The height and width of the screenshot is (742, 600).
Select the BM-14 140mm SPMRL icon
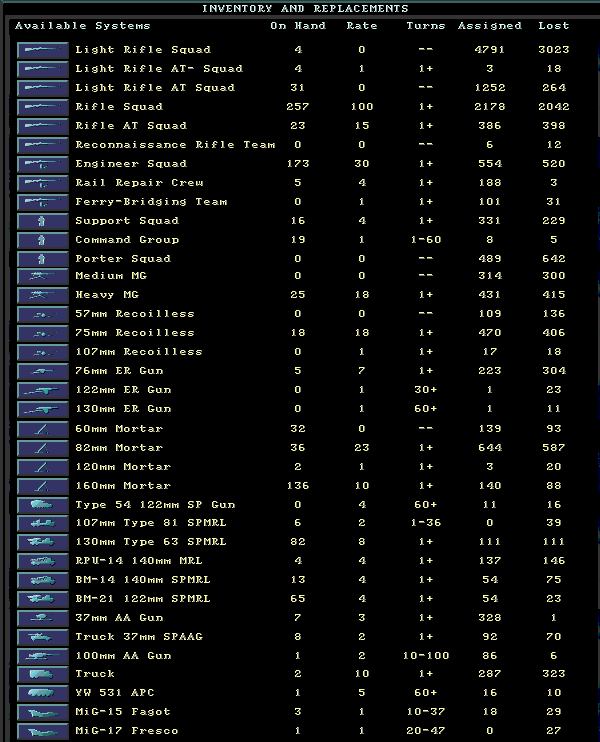(x=43, y=580)
